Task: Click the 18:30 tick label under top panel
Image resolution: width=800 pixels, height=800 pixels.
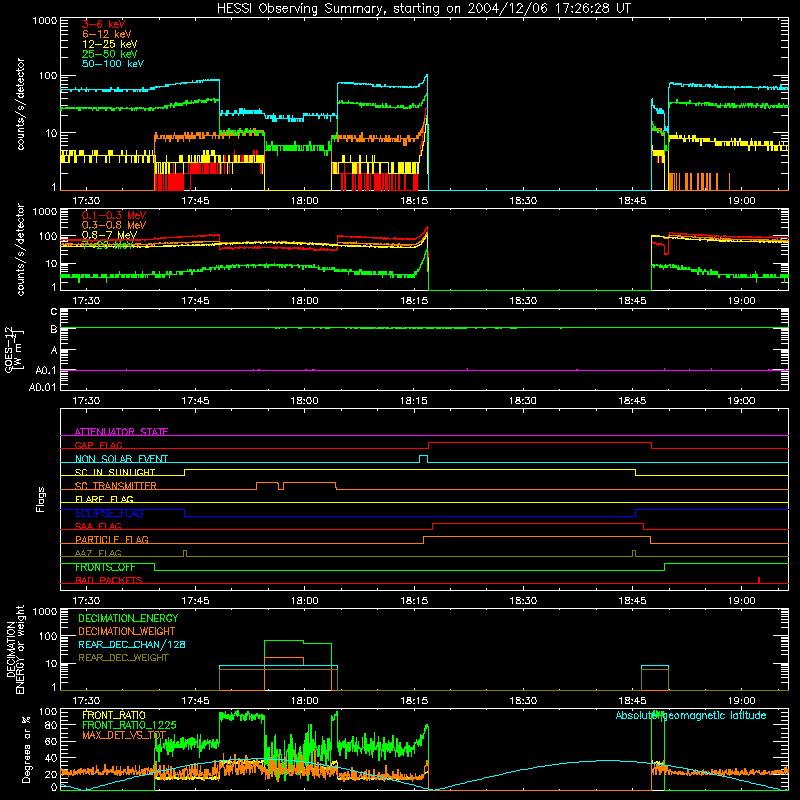Action: pyautogui.click(x=523, y=201)
